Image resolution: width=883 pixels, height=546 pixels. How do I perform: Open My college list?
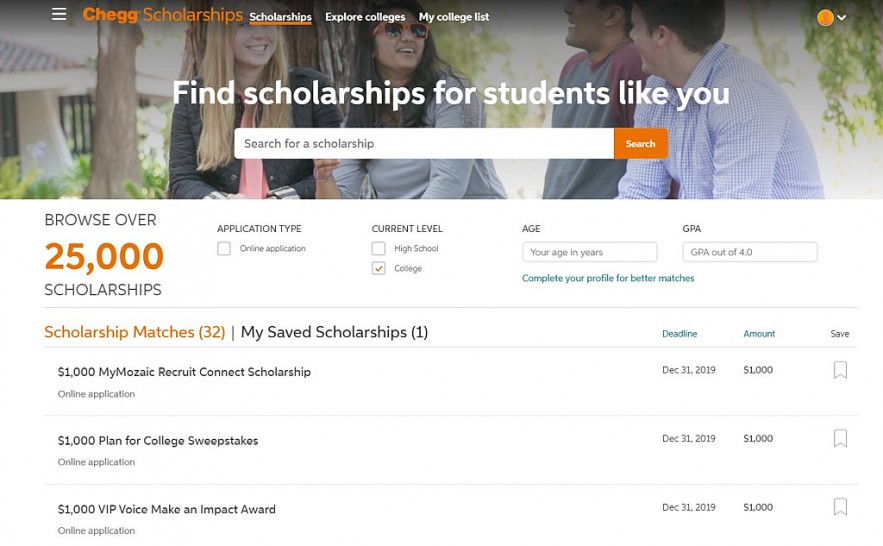tap(454, 17)
